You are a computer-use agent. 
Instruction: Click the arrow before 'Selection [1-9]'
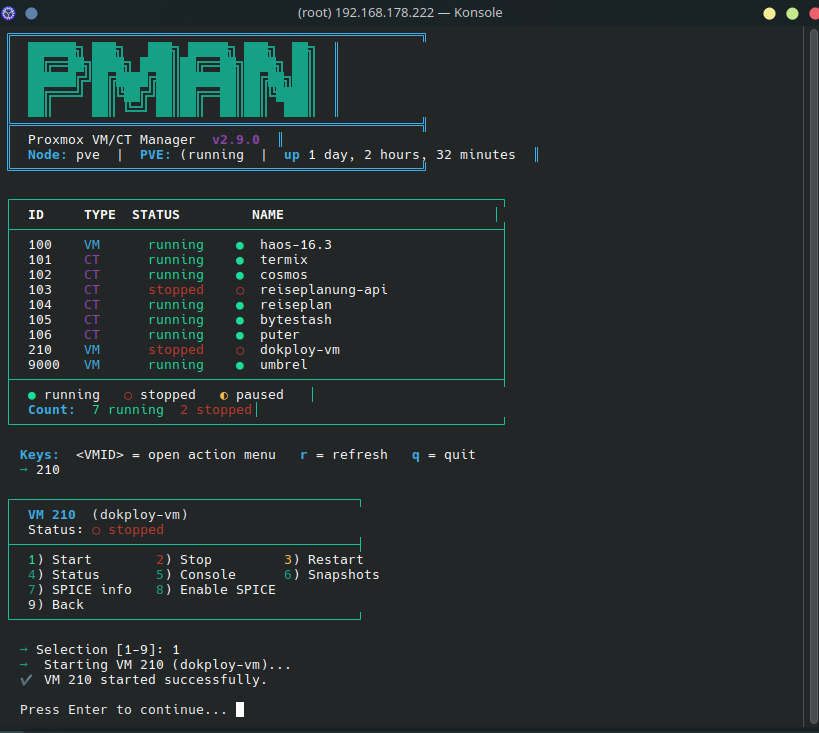tap(24, 649)
